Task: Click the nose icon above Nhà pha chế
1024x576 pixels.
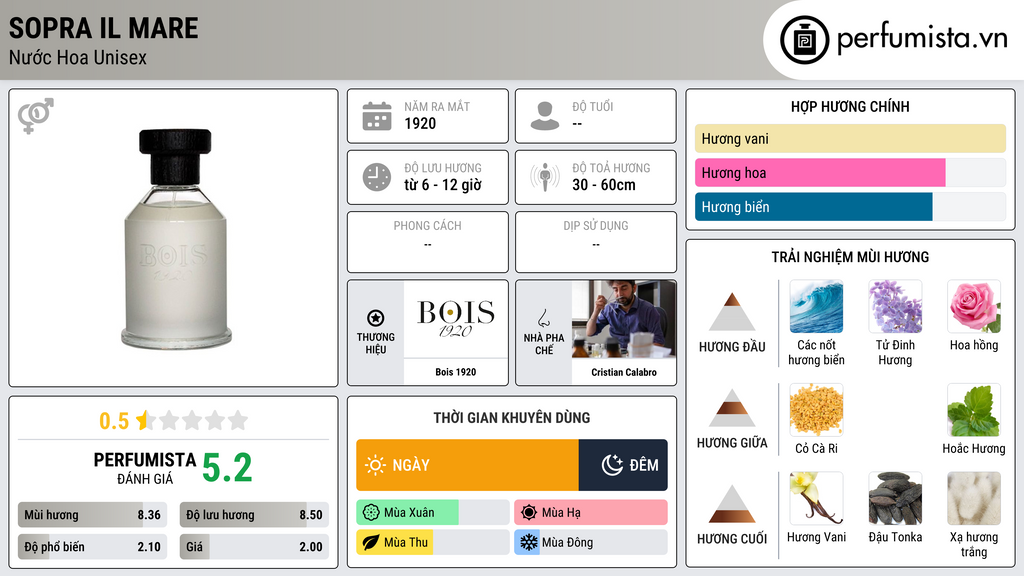Action: tap(543, 318)
